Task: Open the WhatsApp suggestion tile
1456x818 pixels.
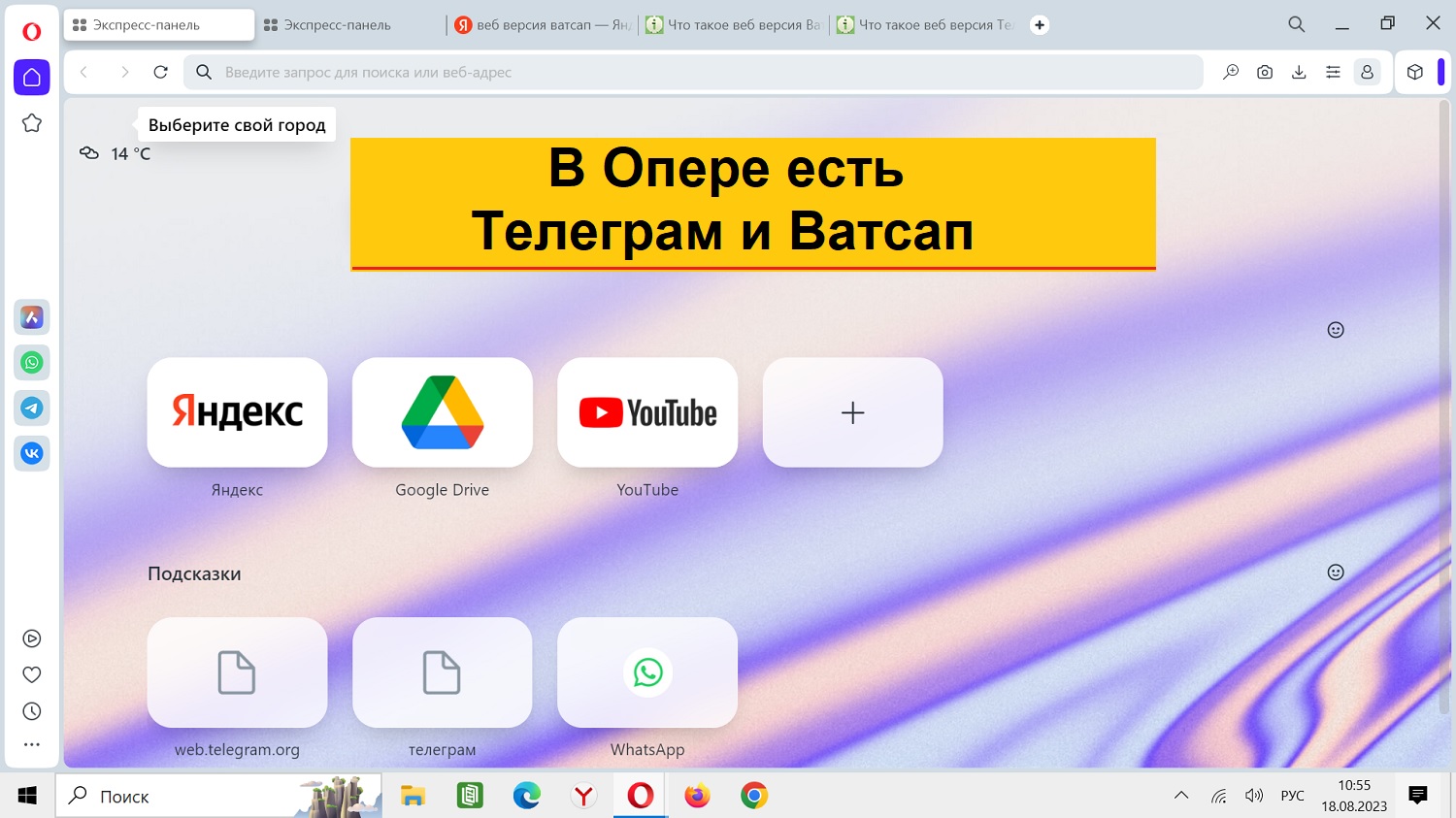Action: [x=647, y=672]
